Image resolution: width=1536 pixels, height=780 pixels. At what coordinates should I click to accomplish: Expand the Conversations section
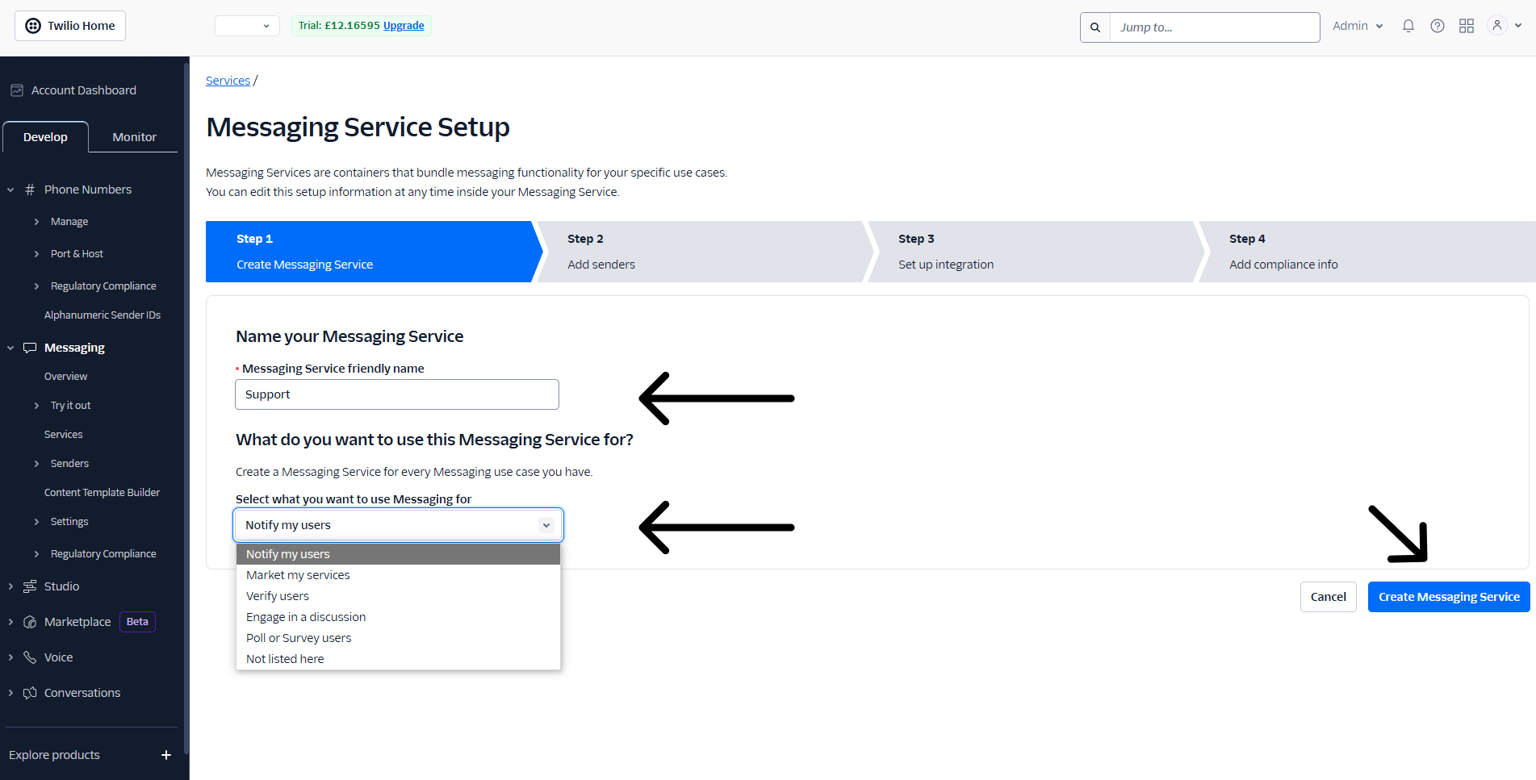click(x=11, y=693)
